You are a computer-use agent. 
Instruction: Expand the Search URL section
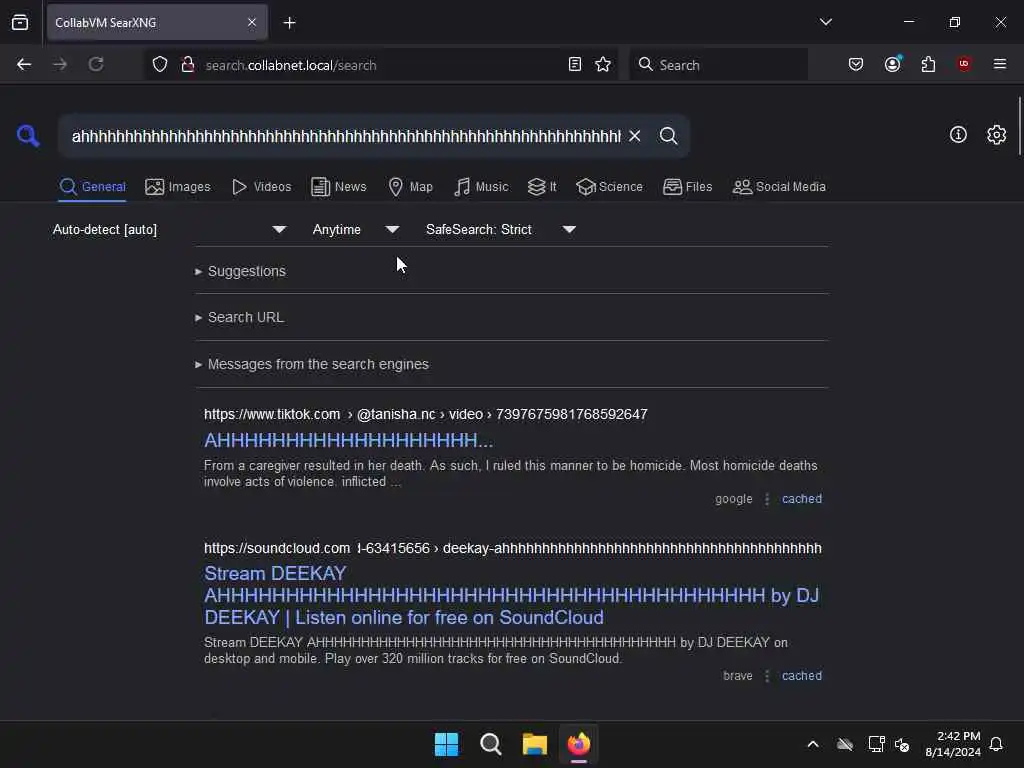click(240, 317)
